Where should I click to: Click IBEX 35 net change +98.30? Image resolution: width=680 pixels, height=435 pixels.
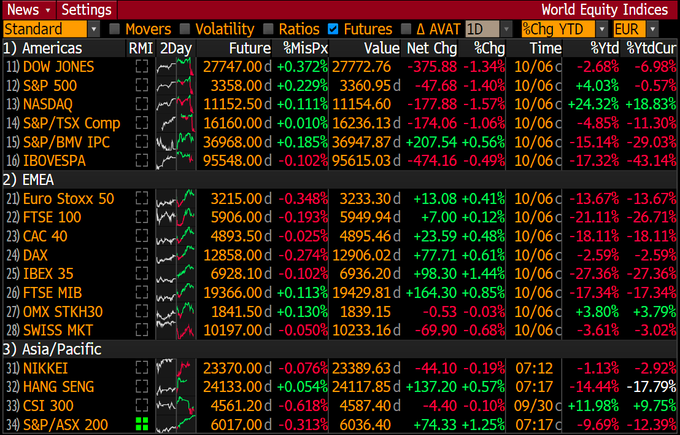[435, 274]
